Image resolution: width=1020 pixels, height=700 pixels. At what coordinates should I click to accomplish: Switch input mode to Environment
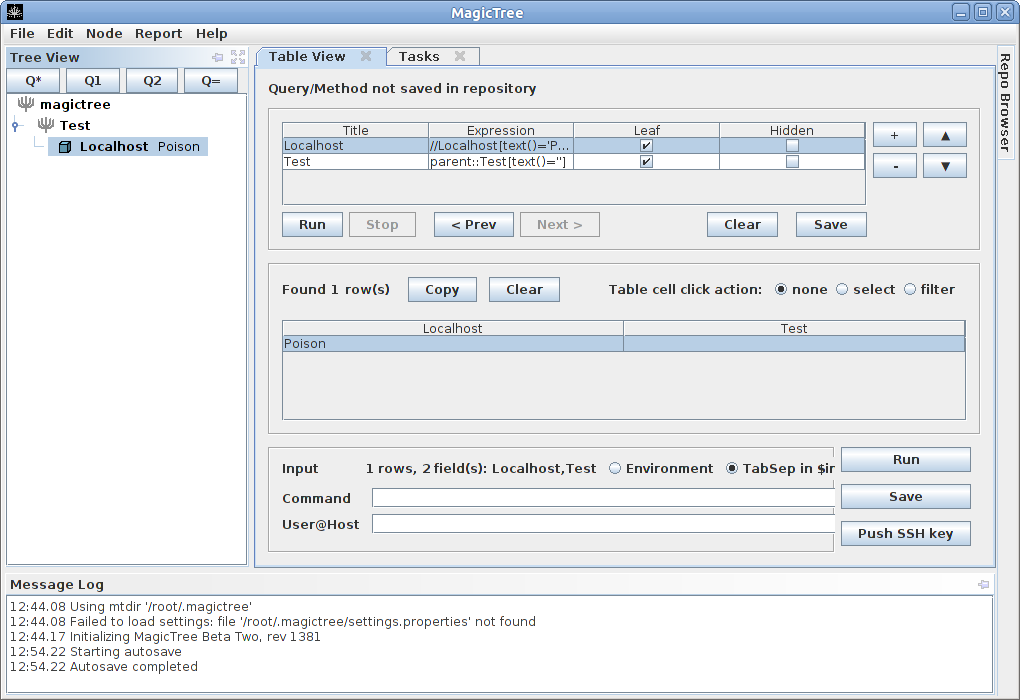[x=617, y=467]
